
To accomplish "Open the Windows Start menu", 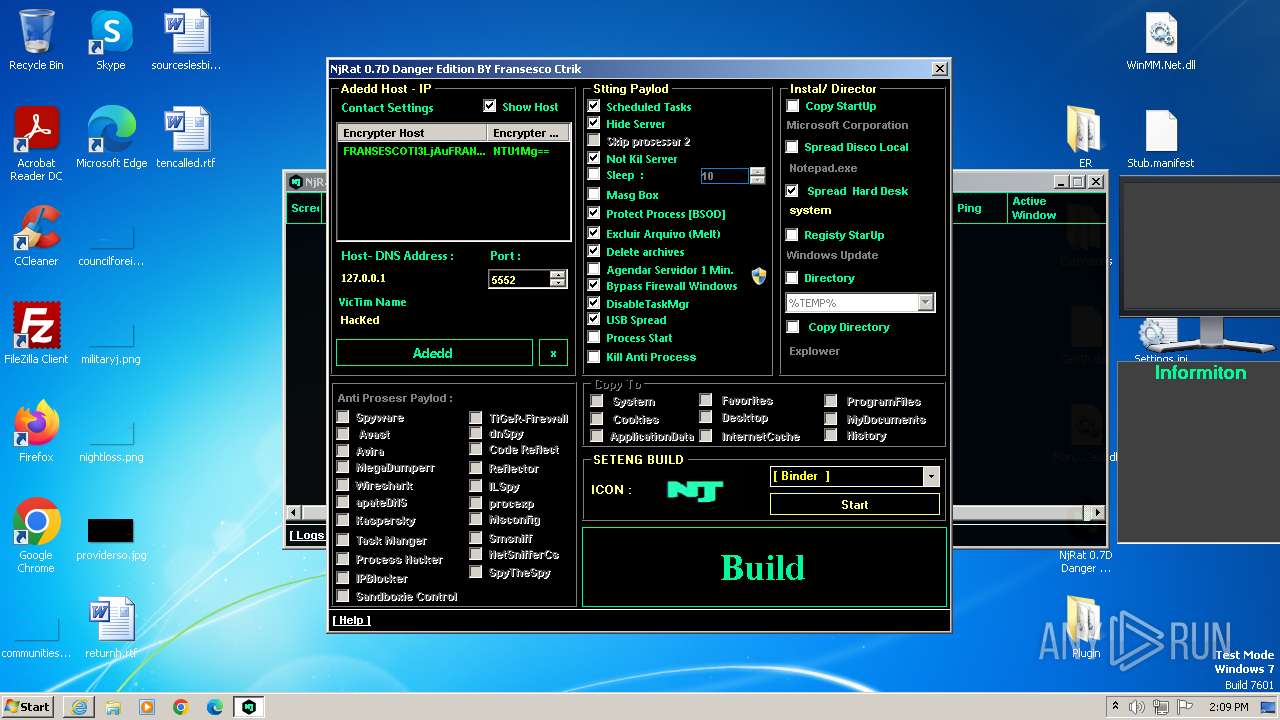I will coord(28,707).
